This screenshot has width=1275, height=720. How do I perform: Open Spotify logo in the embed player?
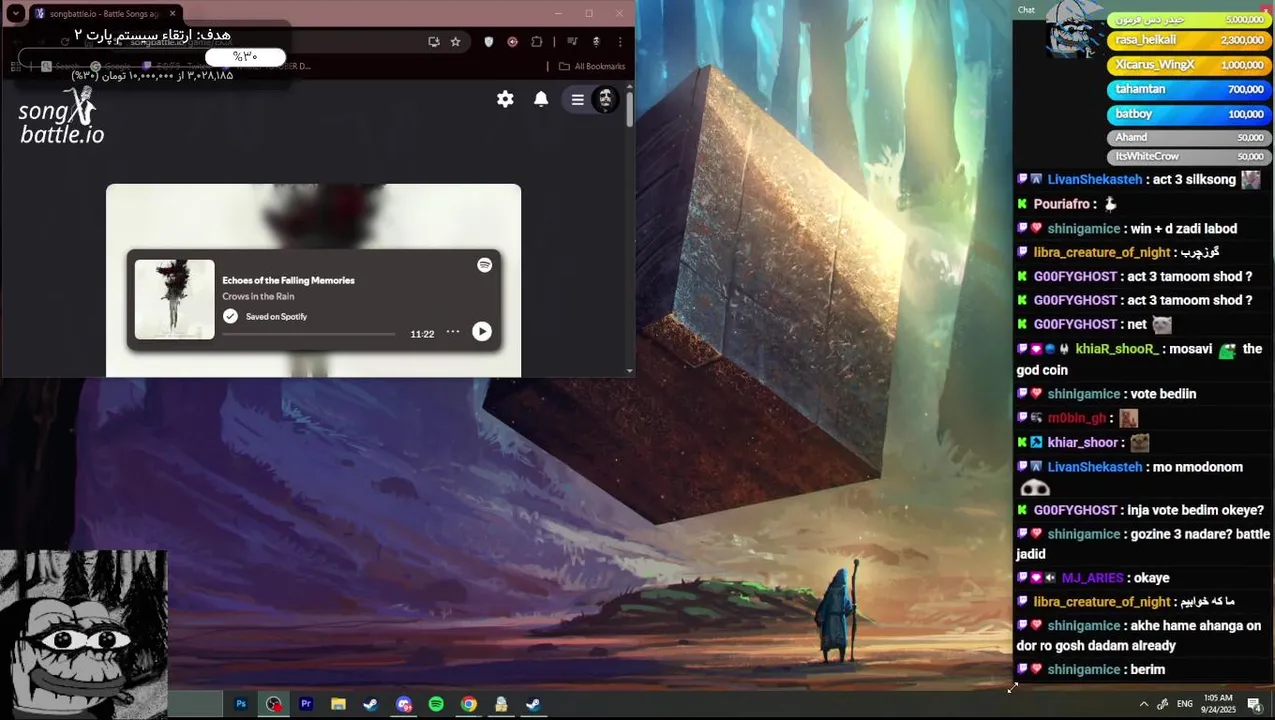pyautogui.click(x=484, y=265)
